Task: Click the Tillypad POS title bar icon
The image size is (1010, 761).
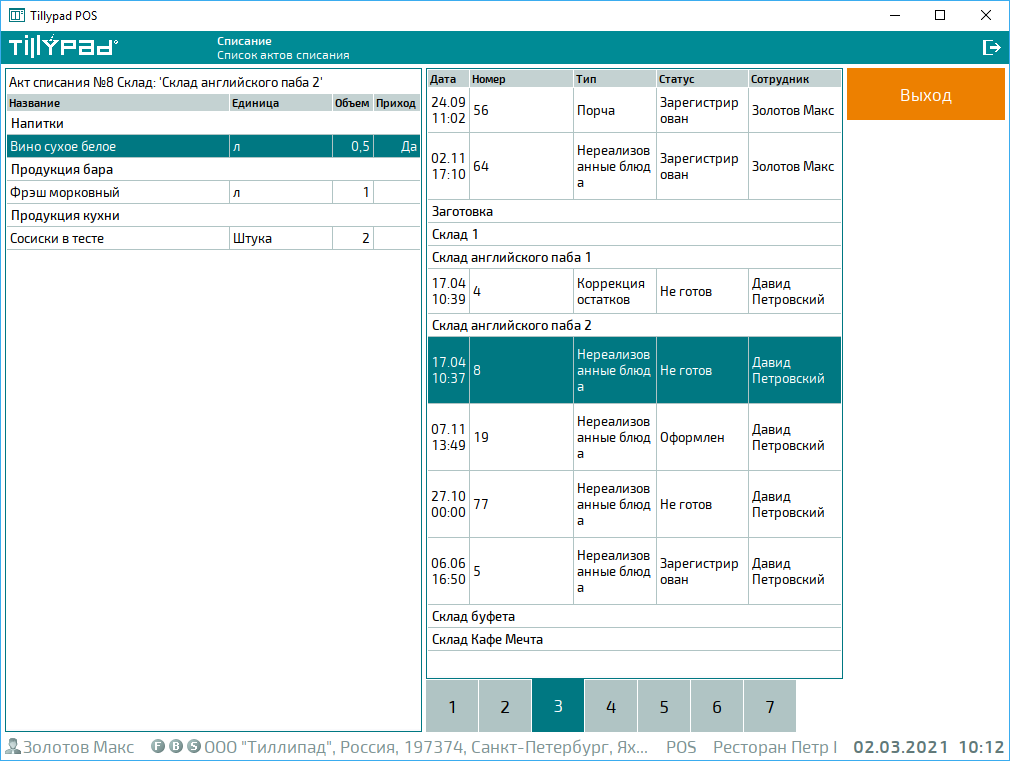Action: click(16, 16)
